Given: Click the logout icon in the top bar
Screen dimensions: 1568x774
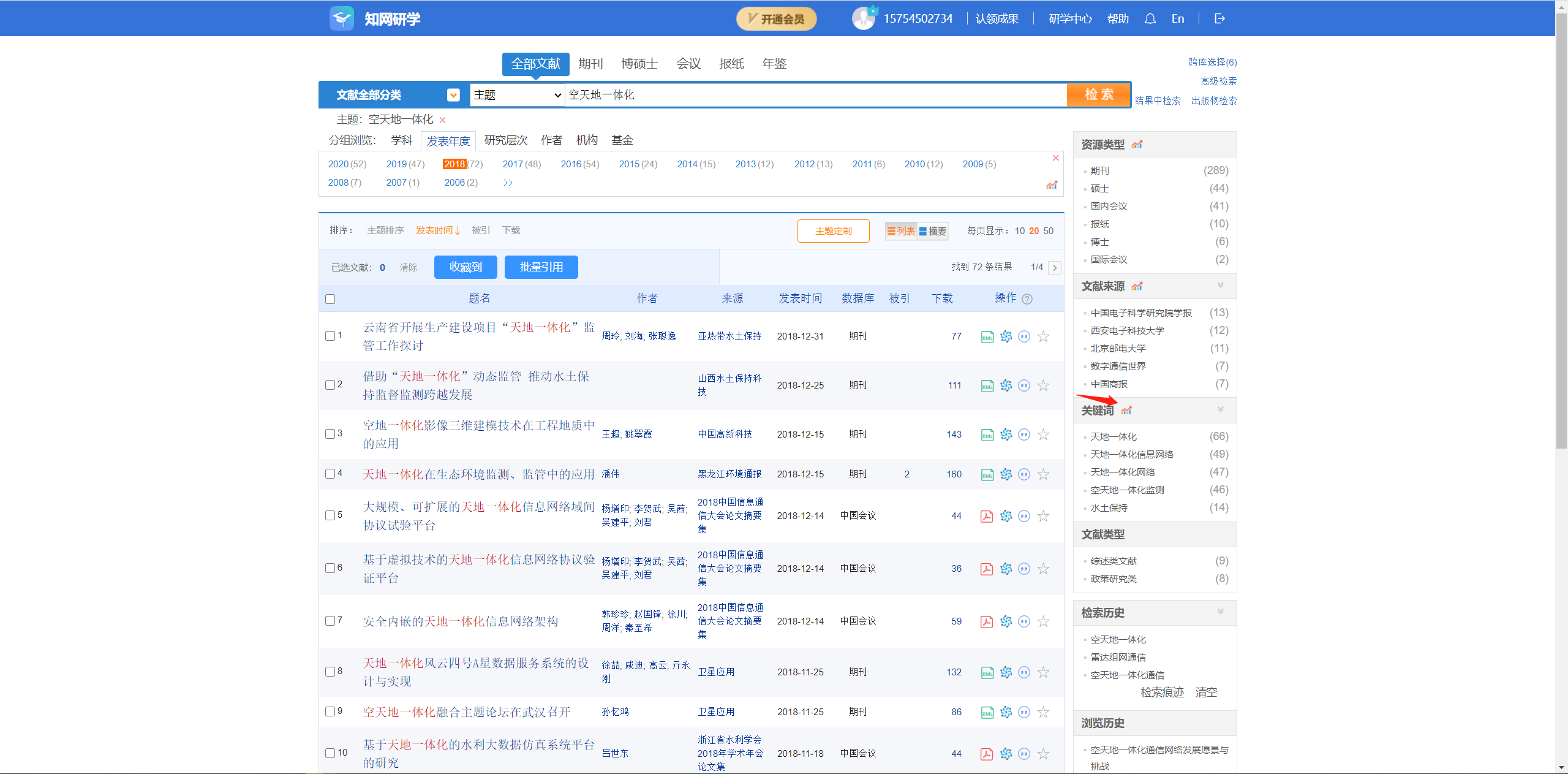Looking at the screenshot, I should point(1219,18).
